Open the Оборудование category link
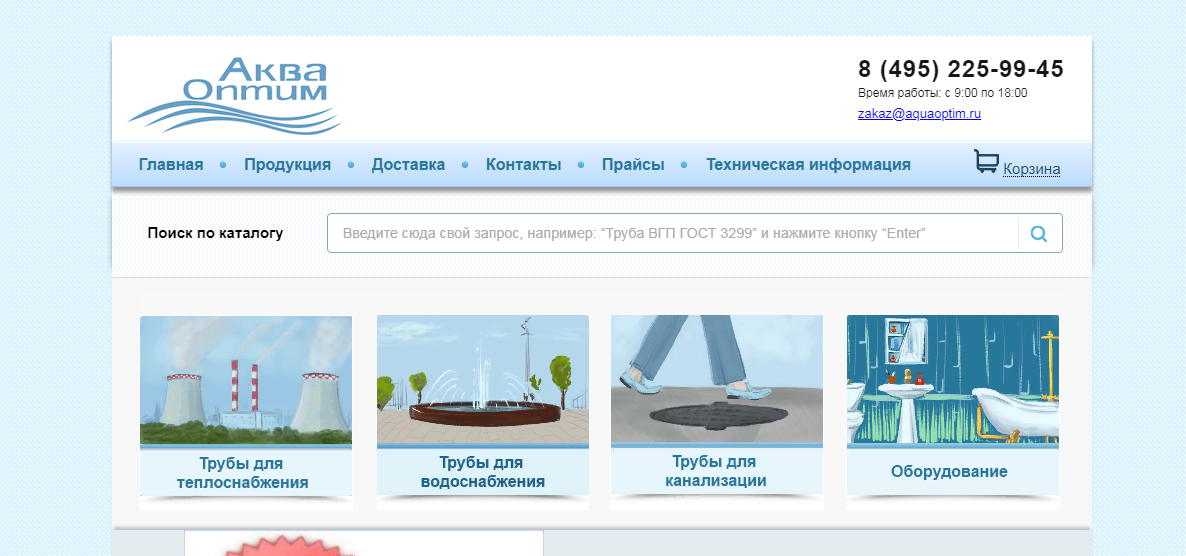1186x556 pixels. (x=949, y=472)
